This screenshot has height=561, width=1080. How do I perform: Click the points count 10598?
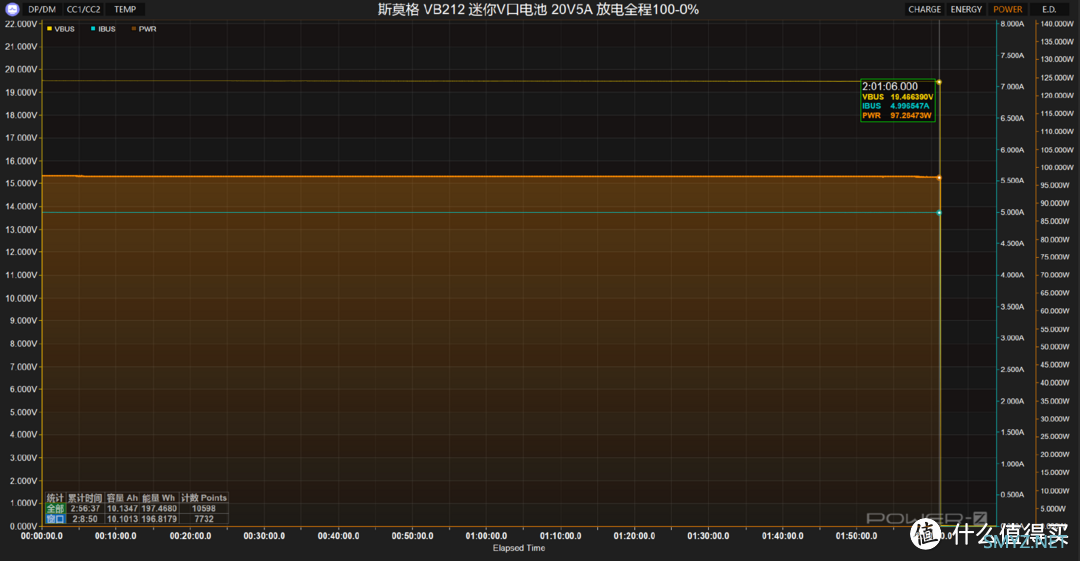coord(204,509)
